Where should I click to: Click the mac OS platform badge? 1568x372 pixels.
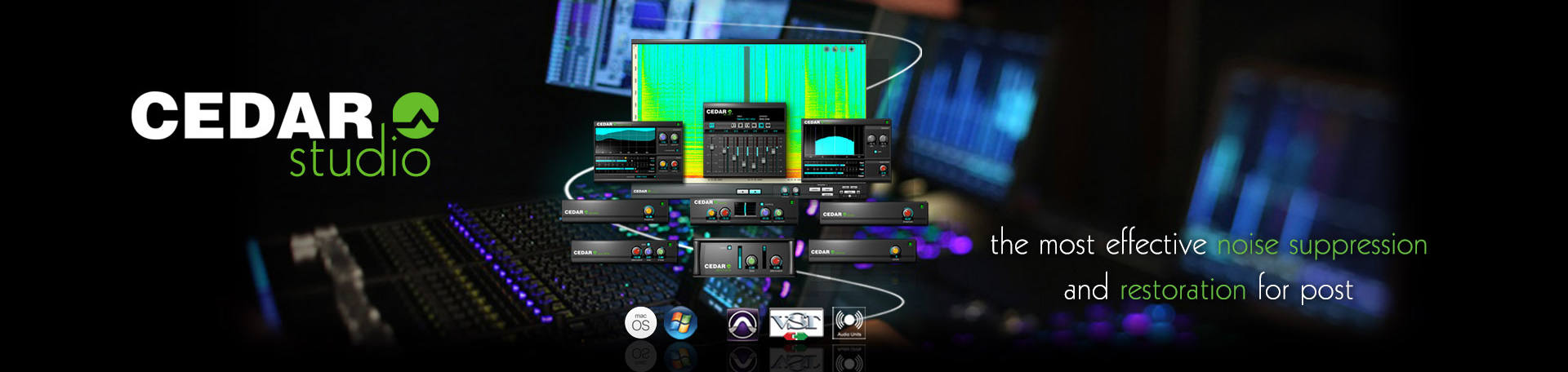[640, 323]
